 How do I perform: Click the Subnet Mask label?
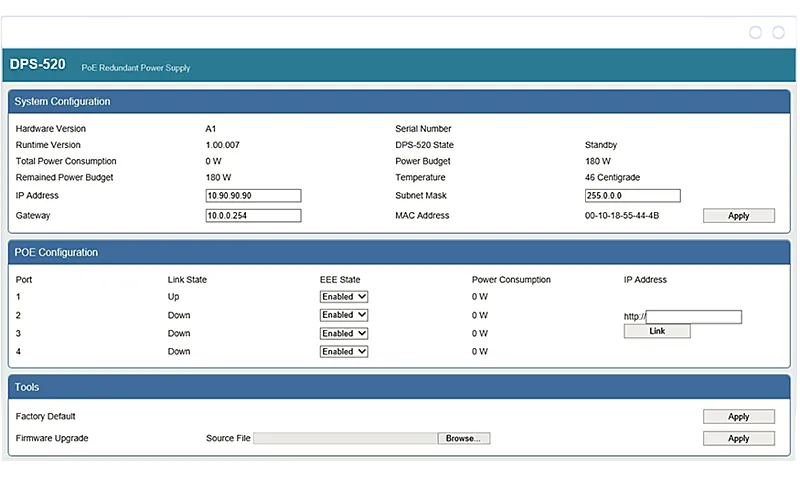[x=420, y=196]
